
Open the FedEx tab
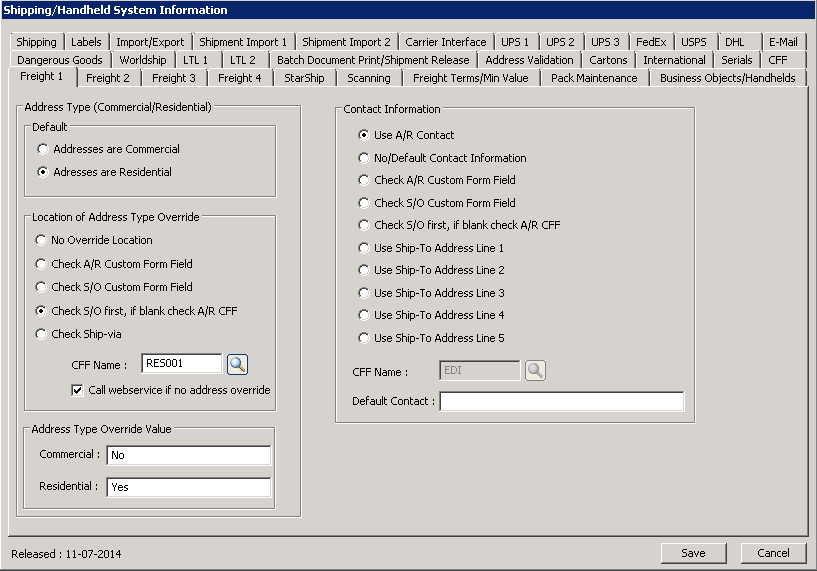click(651, 42)
